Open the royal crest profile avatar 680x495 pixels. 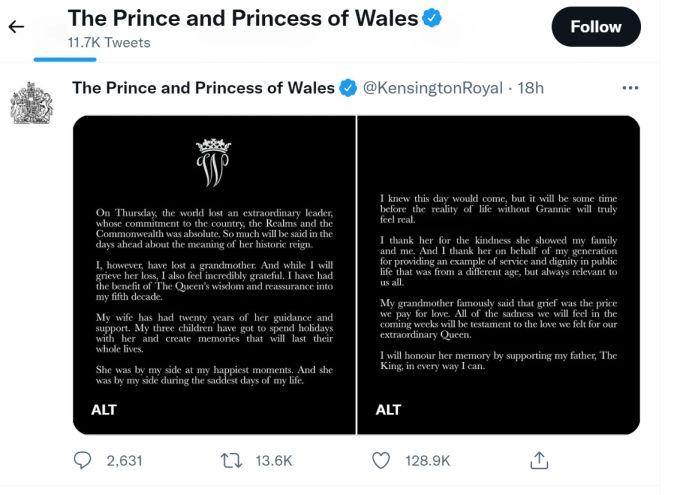(32, 103)
